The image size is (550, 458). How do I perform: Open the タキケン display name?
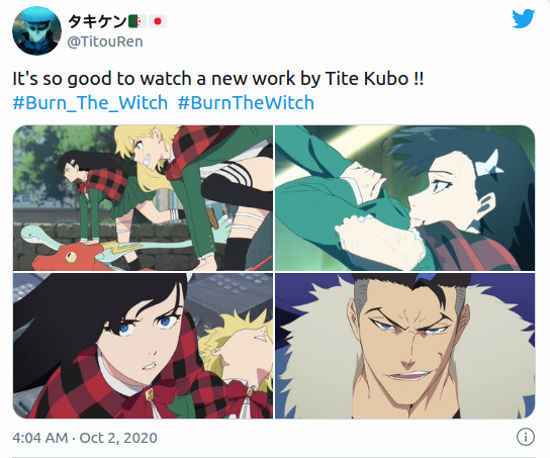click(x=97, y=22)
